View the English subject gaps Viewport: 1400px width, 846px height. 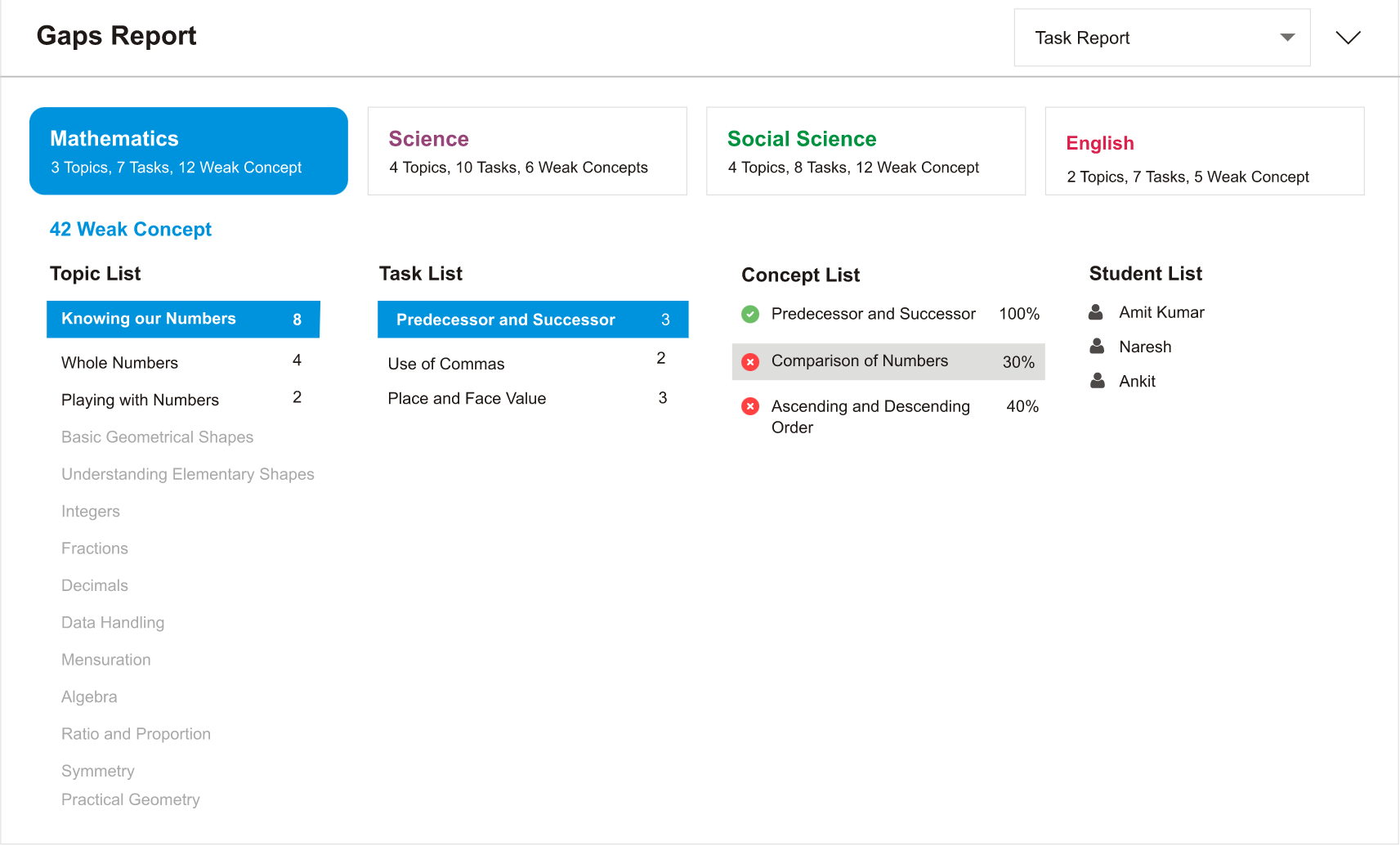click(1203, 150)
